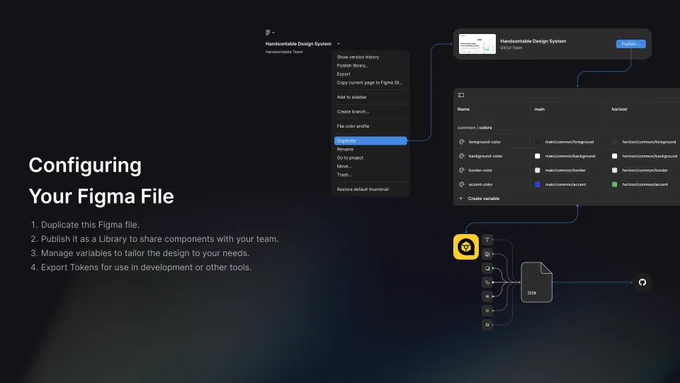Click the UX/UI Team subtitle in library card
The image size is (680, 383).
511,48
